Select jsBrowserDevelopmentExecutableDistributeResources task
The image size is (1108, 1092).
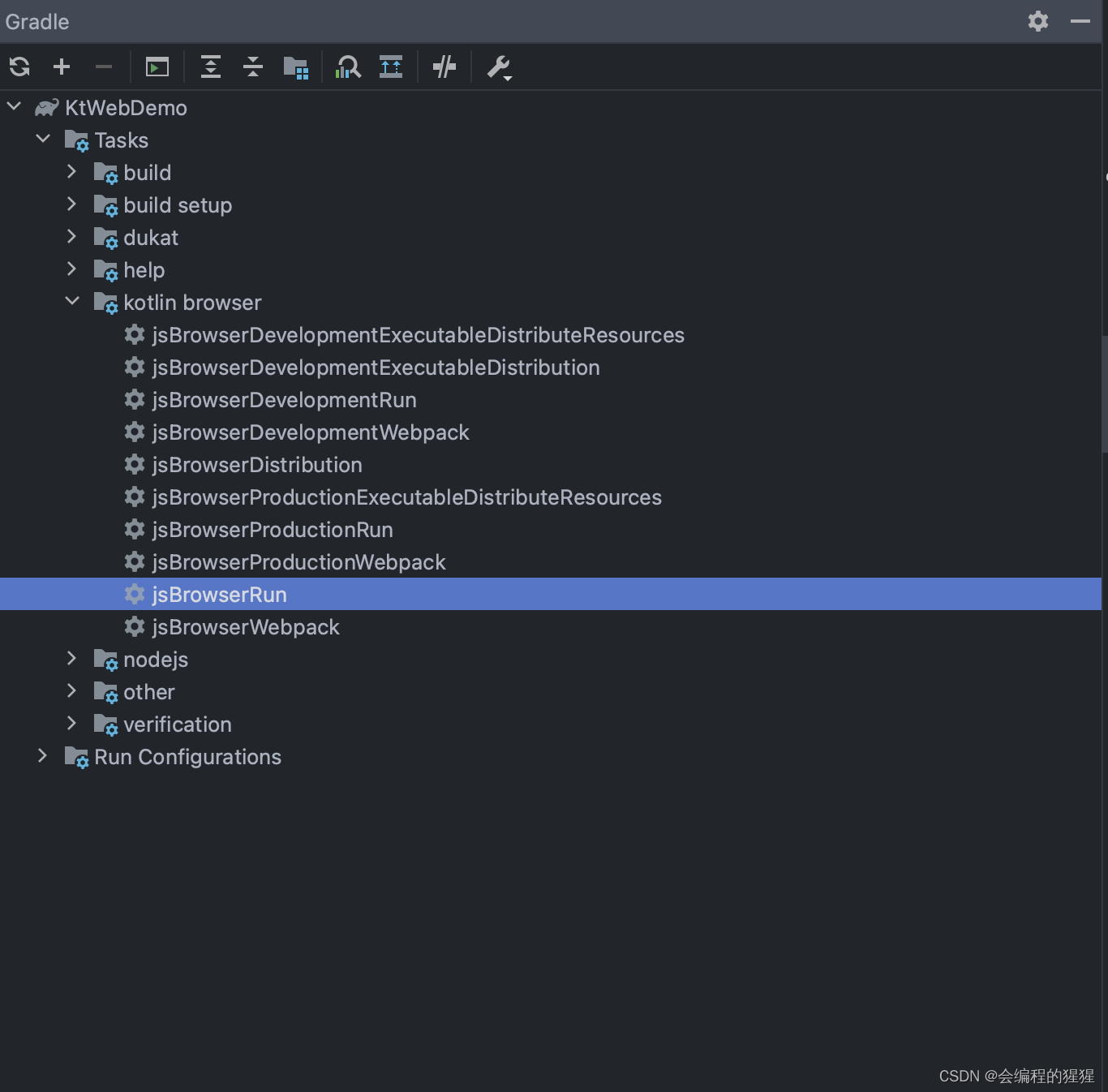pos(418,335)
